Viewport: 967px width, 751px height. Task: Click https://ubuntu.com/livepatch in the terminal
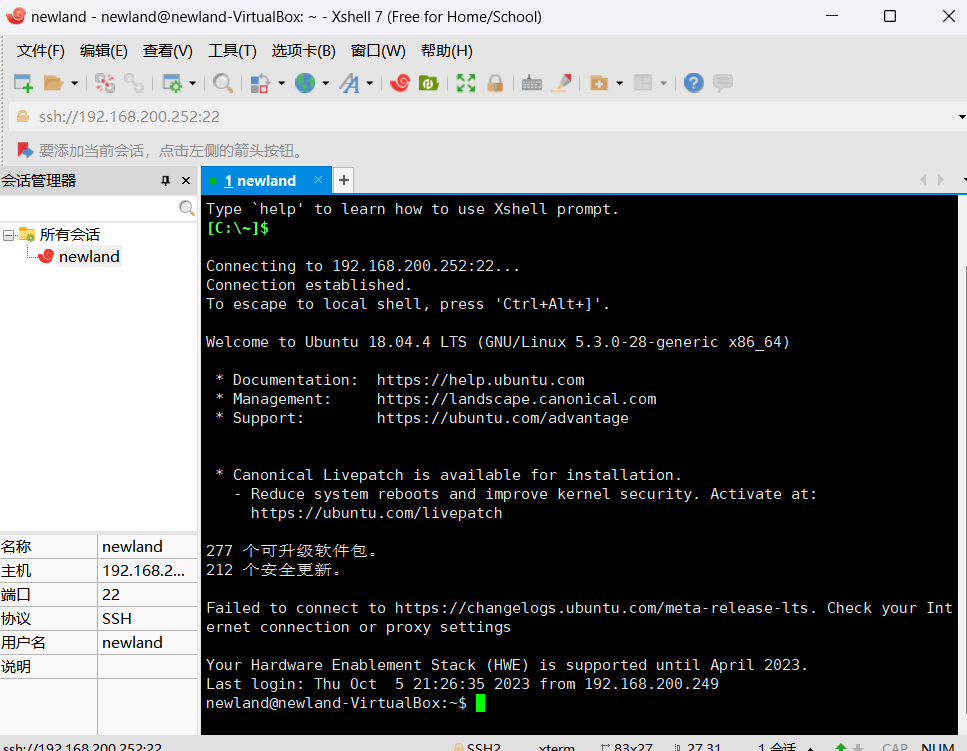(376, 513)
